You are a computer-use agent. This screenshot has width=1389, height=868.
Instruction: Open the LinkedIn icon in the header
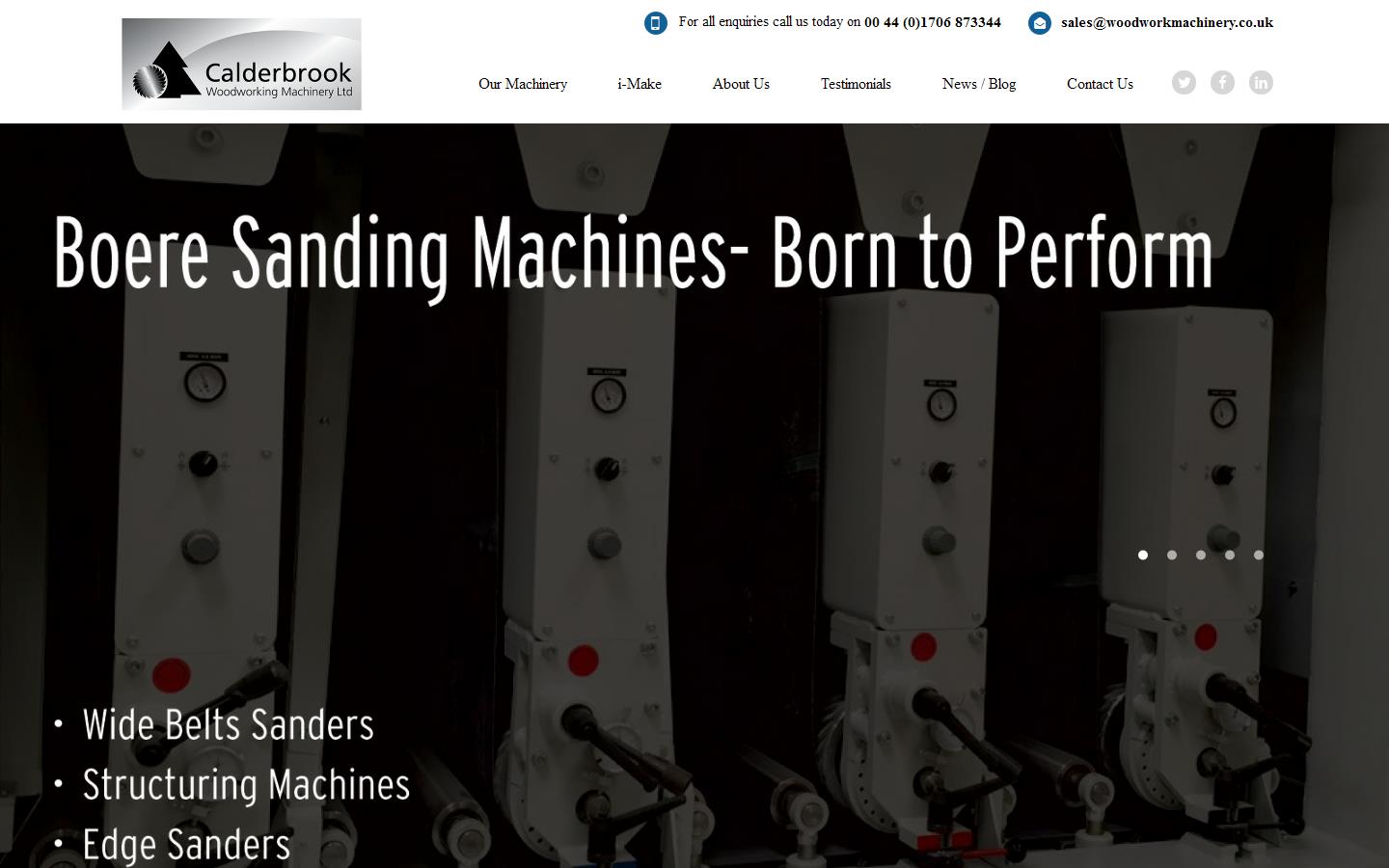pyautogui.click(x=1261, y=83)
